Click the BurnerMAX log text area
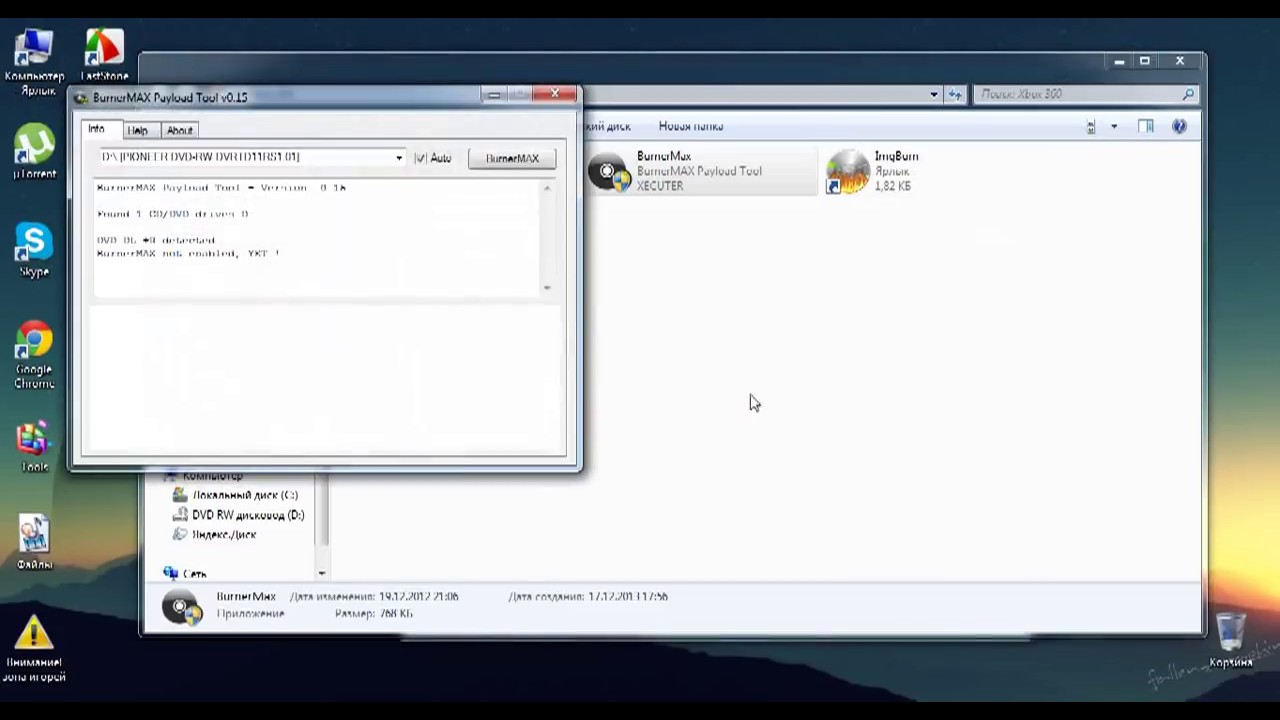Screen dimensions: 1280x720 point(316,238)
